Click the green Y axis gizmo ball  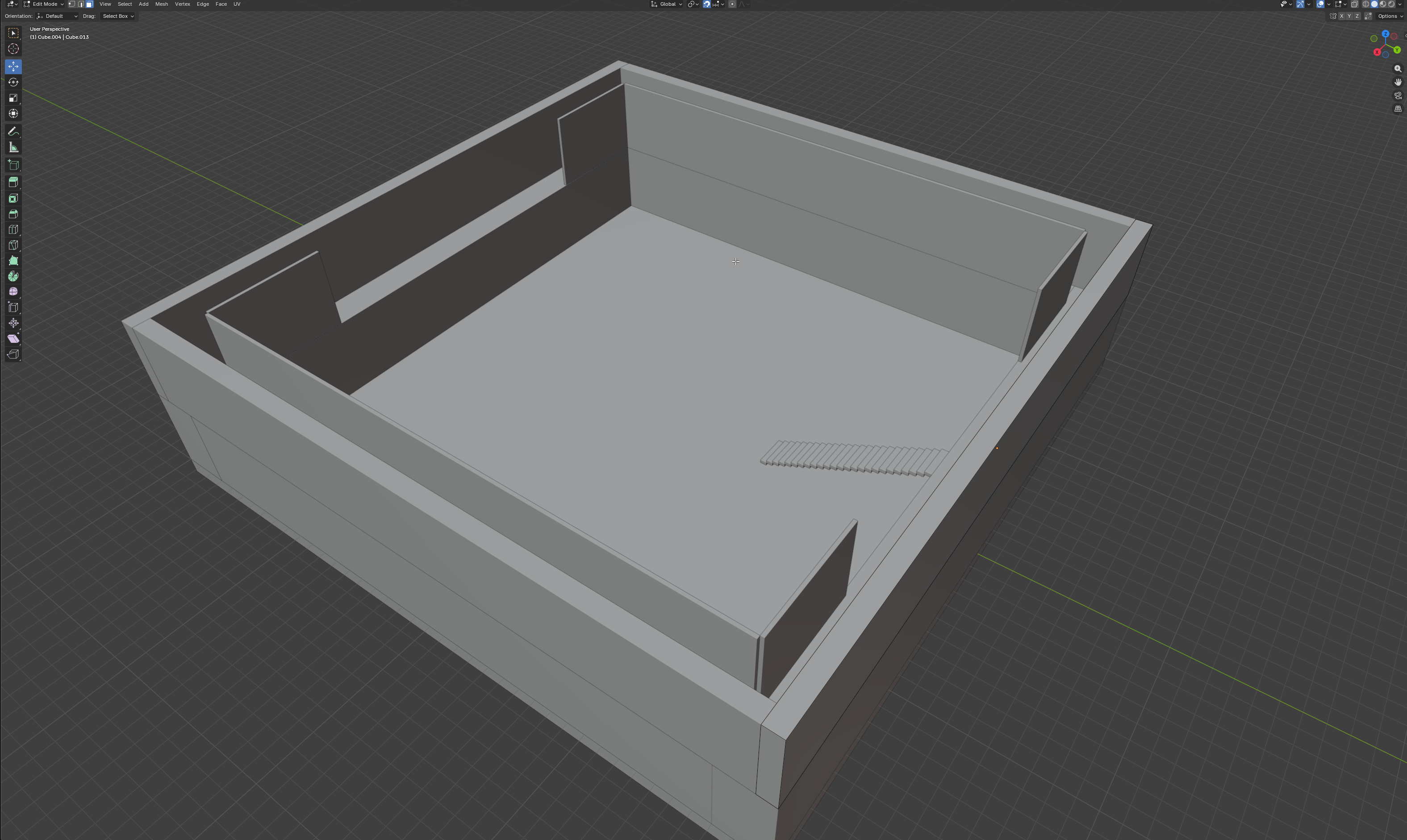1397,50
